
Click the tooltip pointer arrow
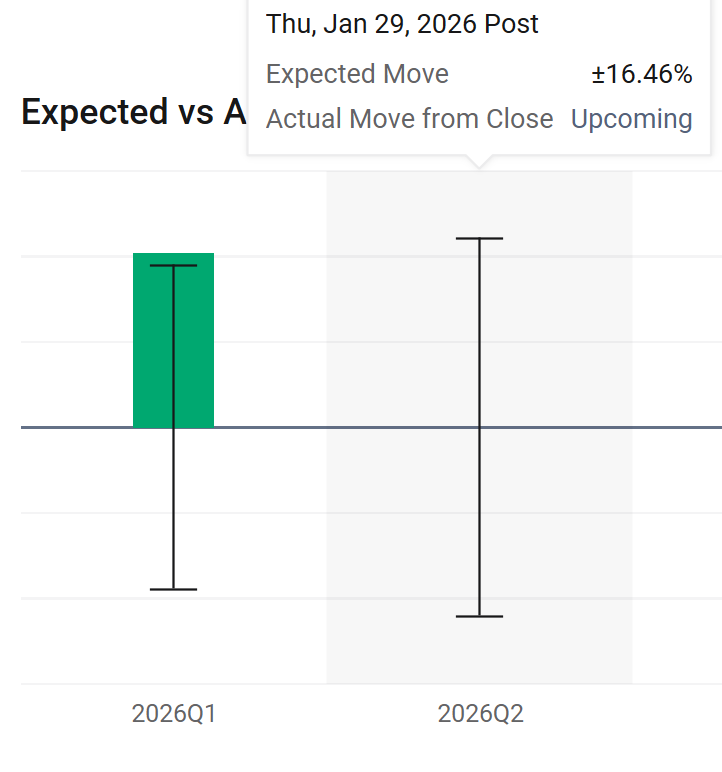[479, 162]
